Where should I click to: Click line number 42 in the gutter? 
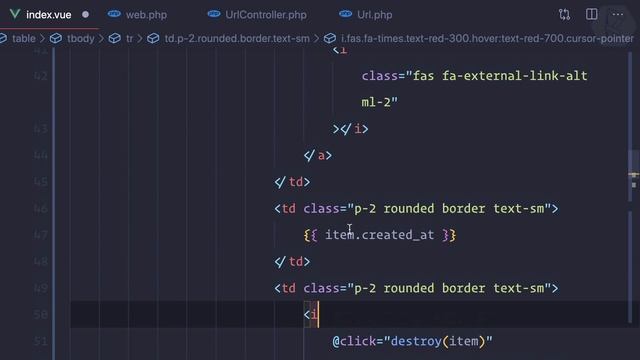point(40,76)
